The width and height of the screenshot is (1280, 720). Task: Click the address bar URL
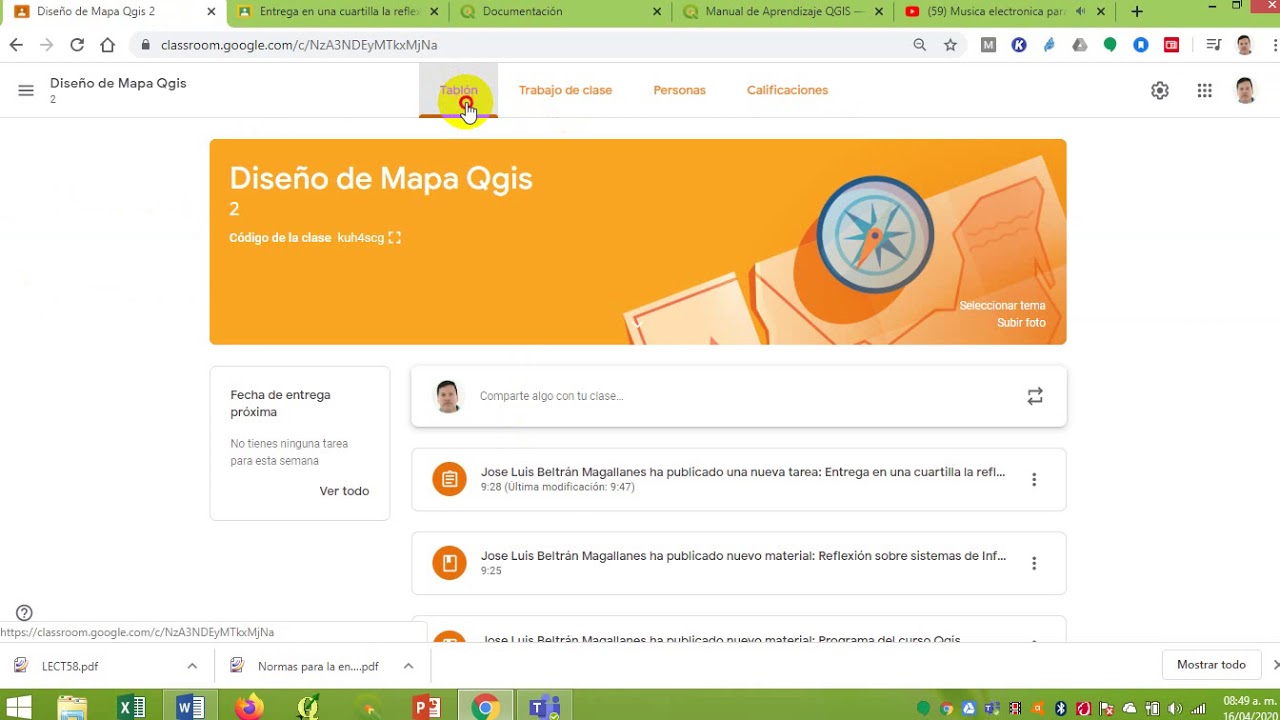tap(299, 45)
